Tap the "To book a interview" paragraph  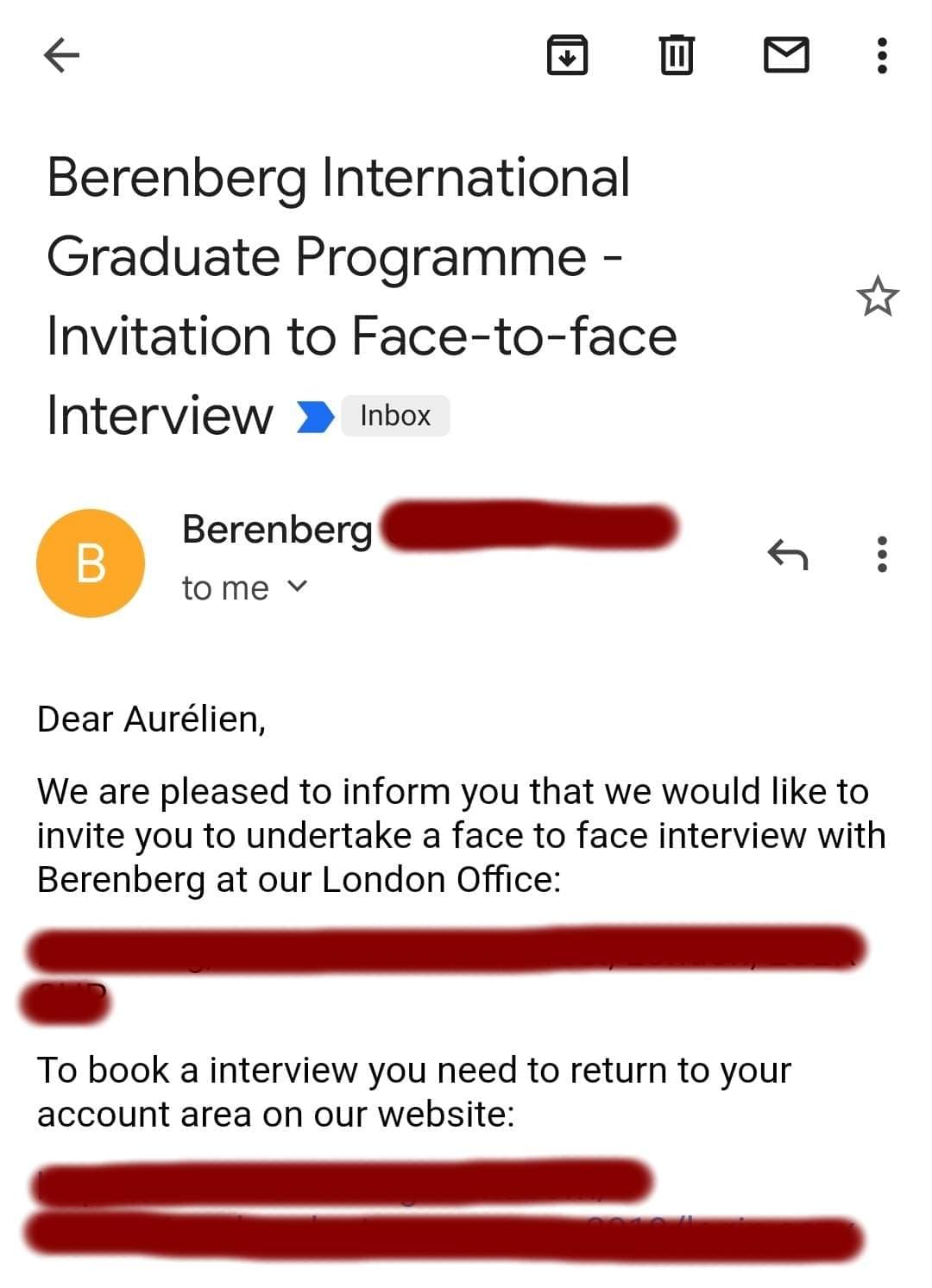tap(412, 1092)
